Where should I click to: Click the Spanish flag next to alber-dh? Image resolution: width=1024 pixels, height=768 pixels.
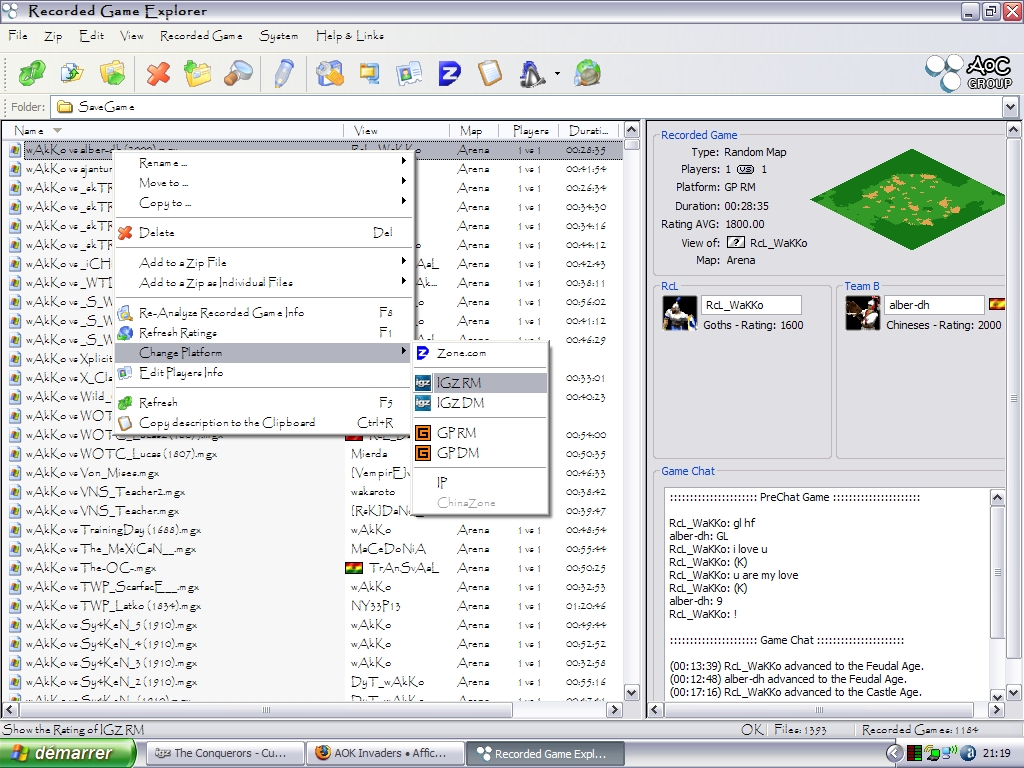(997, 304)
